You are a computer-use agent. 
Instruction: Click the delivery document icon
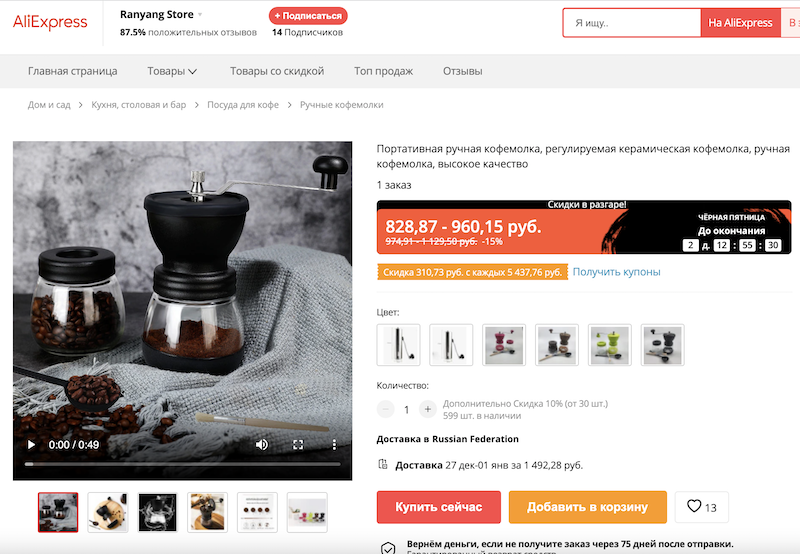tap(383, 464)
